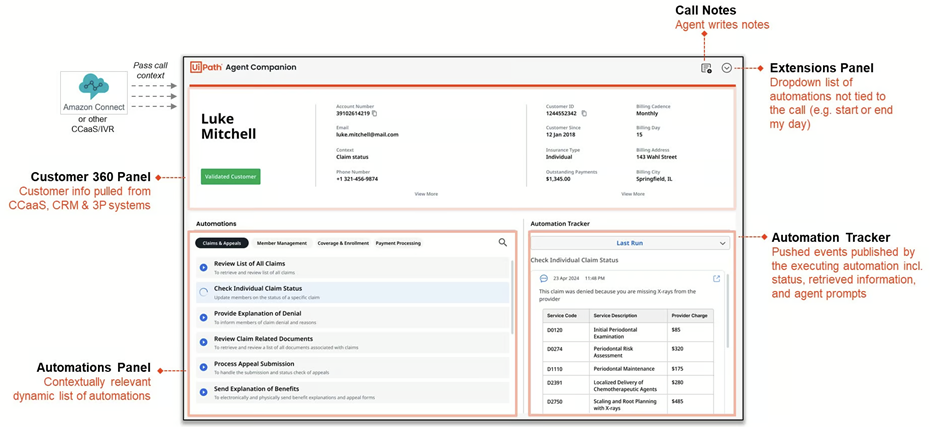The height and width of the screenshot is (427, 930).
Task: Run Process Appeal Submission automation
Action: [203, 367]
